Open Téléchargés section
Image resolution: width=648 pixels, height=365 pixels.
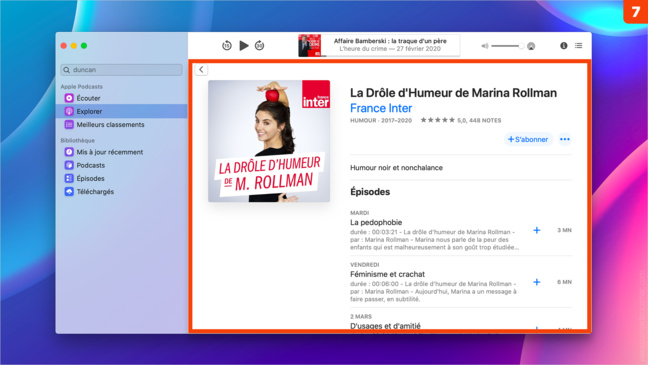click(122, 191)
